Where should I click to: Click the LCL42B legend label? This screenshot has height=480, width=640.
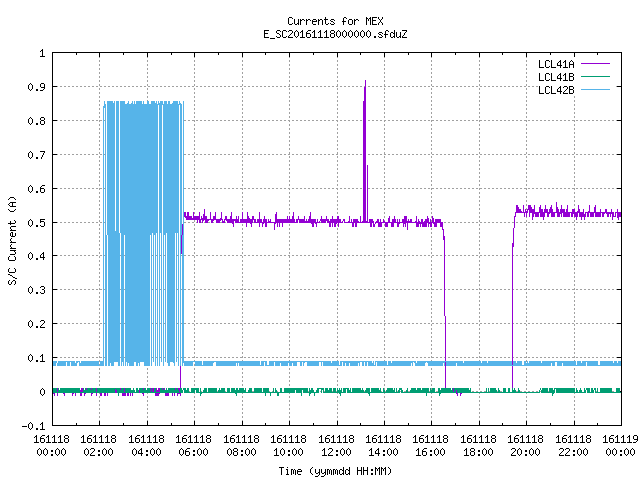click(556, 90)
